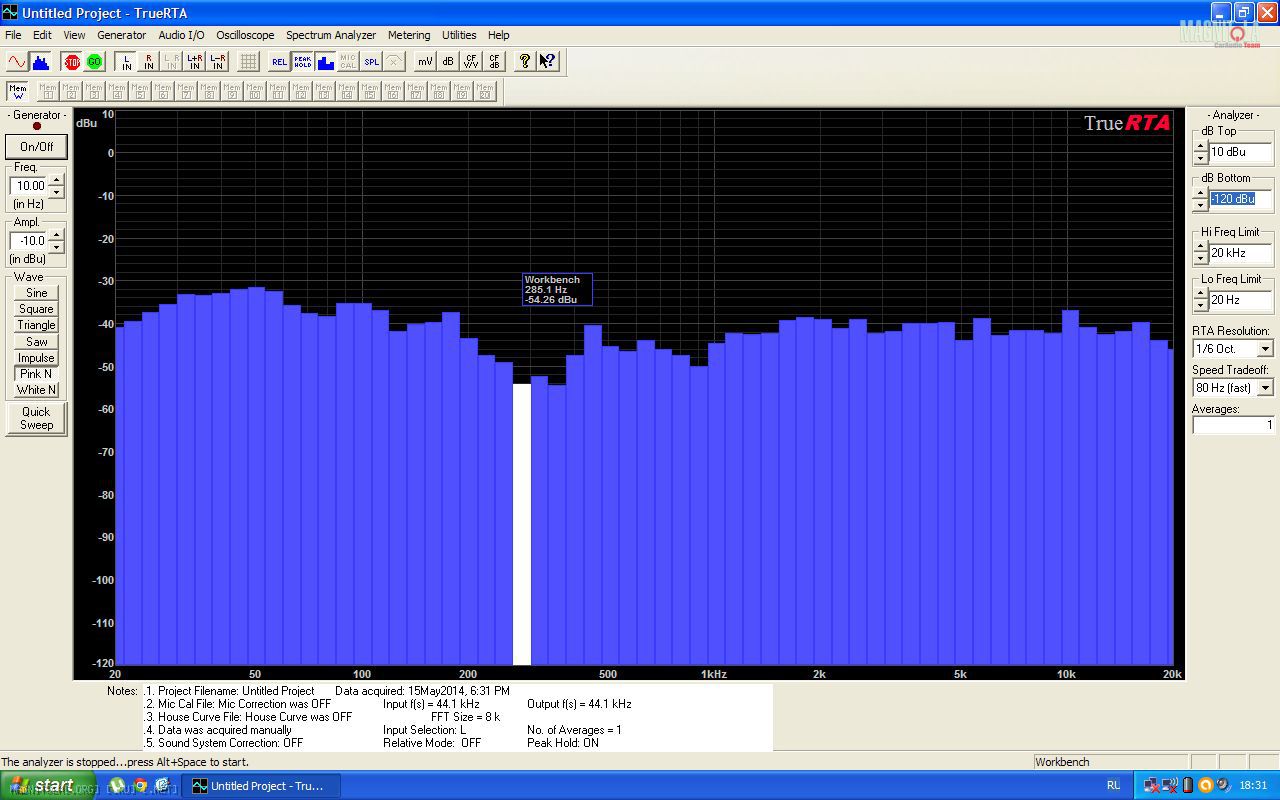Open the Oscilloscope menu
Screen dimensions: 1280x800
click(245, 35)
